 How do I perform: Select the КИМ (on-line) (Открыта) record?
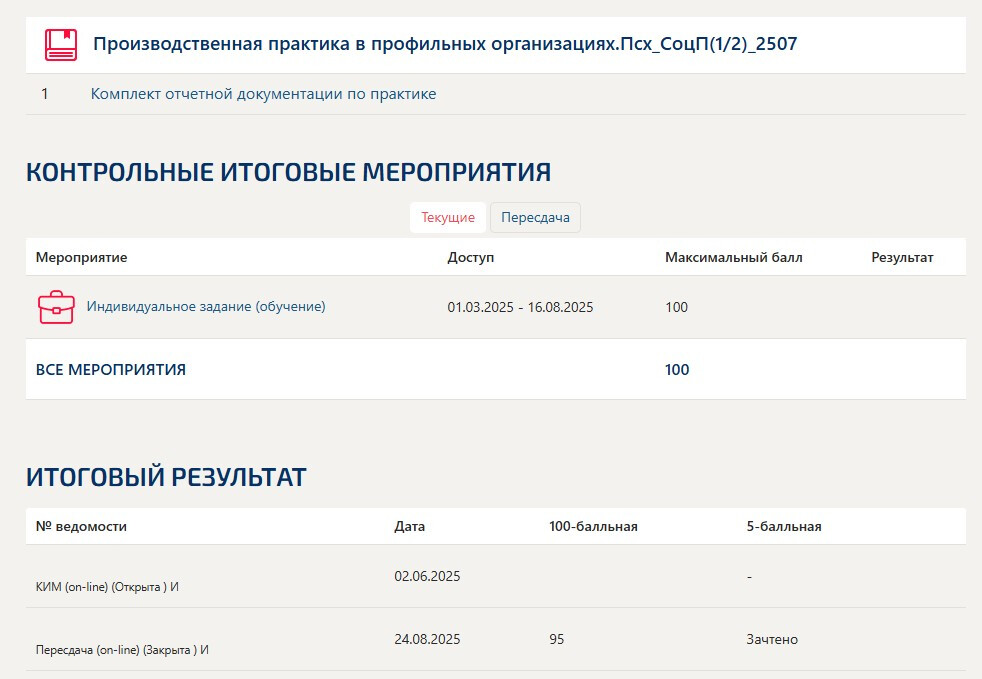pyautogui.click(x=107, y=586)
